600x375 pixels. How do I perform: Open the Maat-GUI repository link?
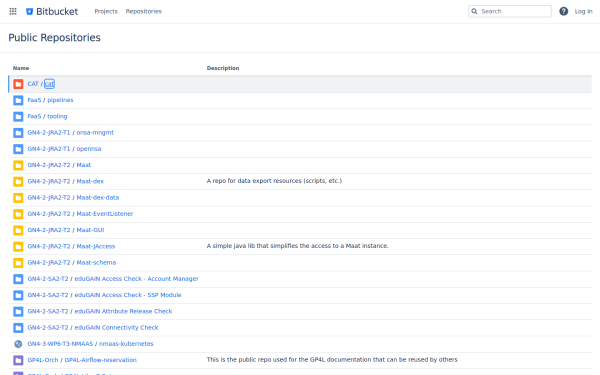[90, 230]
